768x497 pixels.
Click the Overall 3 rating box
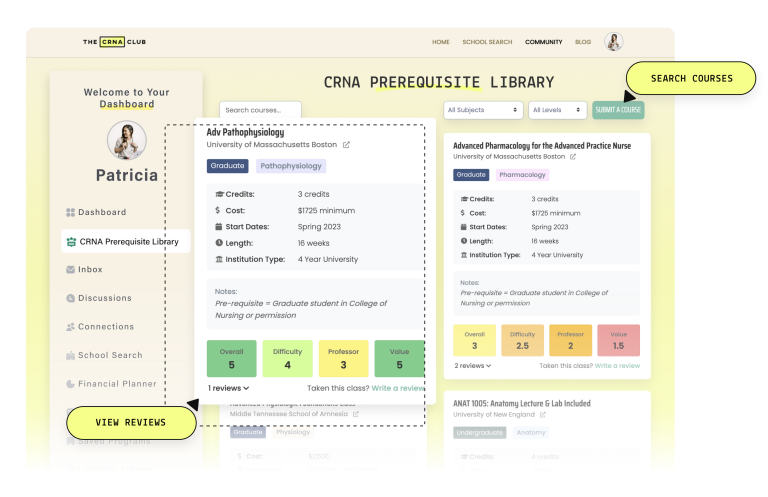point(475,340)
